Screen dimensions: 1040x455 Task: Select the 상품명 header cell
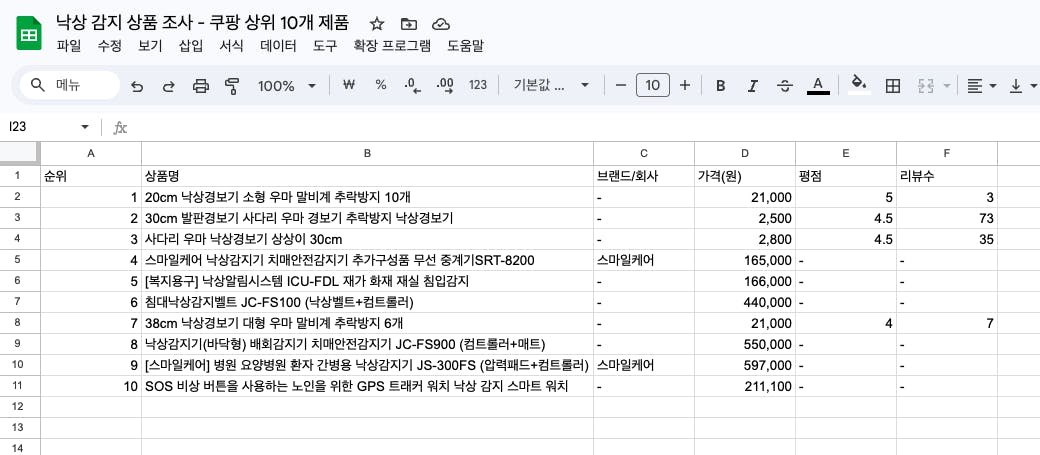(367, 176)
